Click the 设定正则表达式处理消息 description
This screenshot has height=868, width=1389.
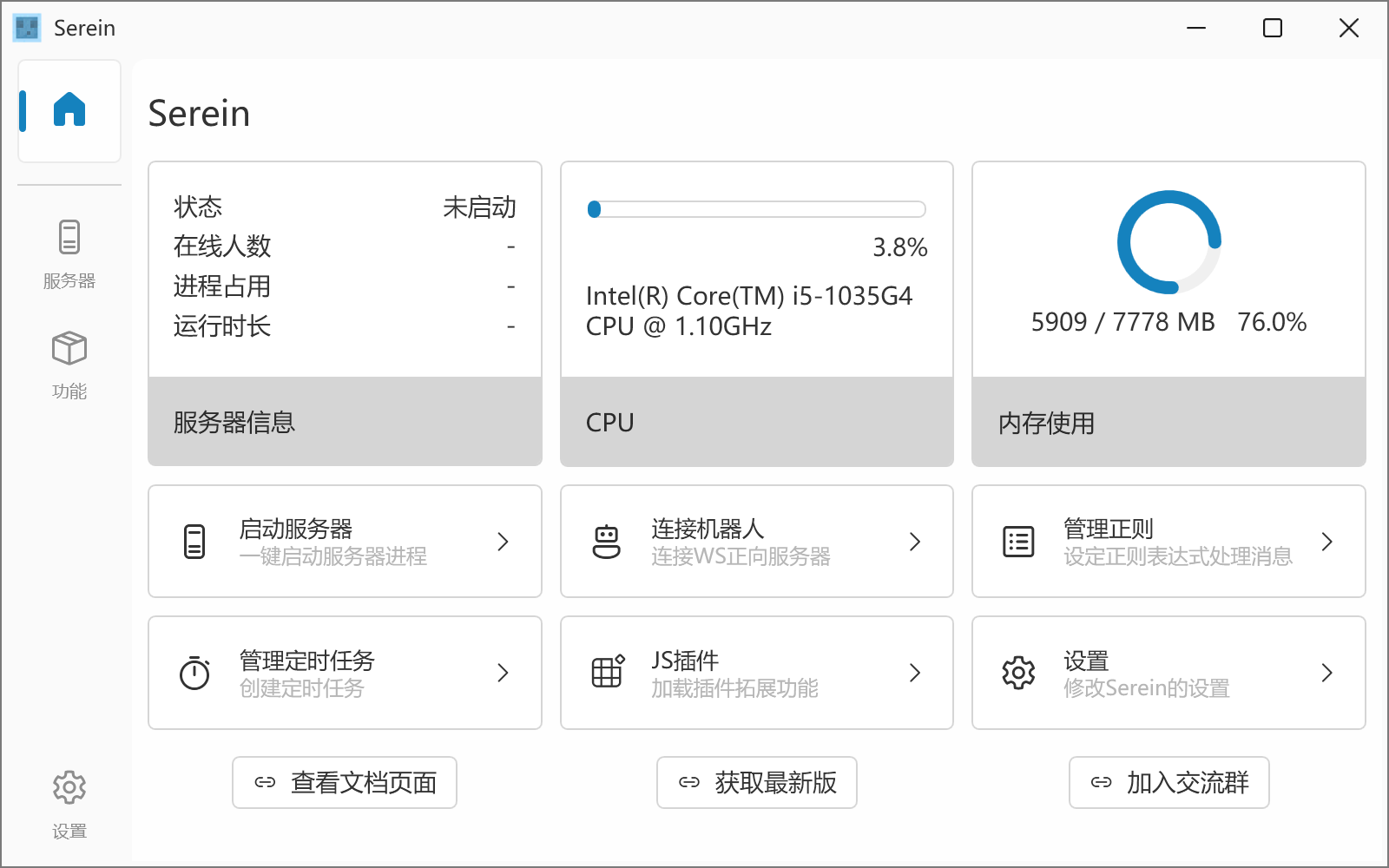[x=1178, y=556]
